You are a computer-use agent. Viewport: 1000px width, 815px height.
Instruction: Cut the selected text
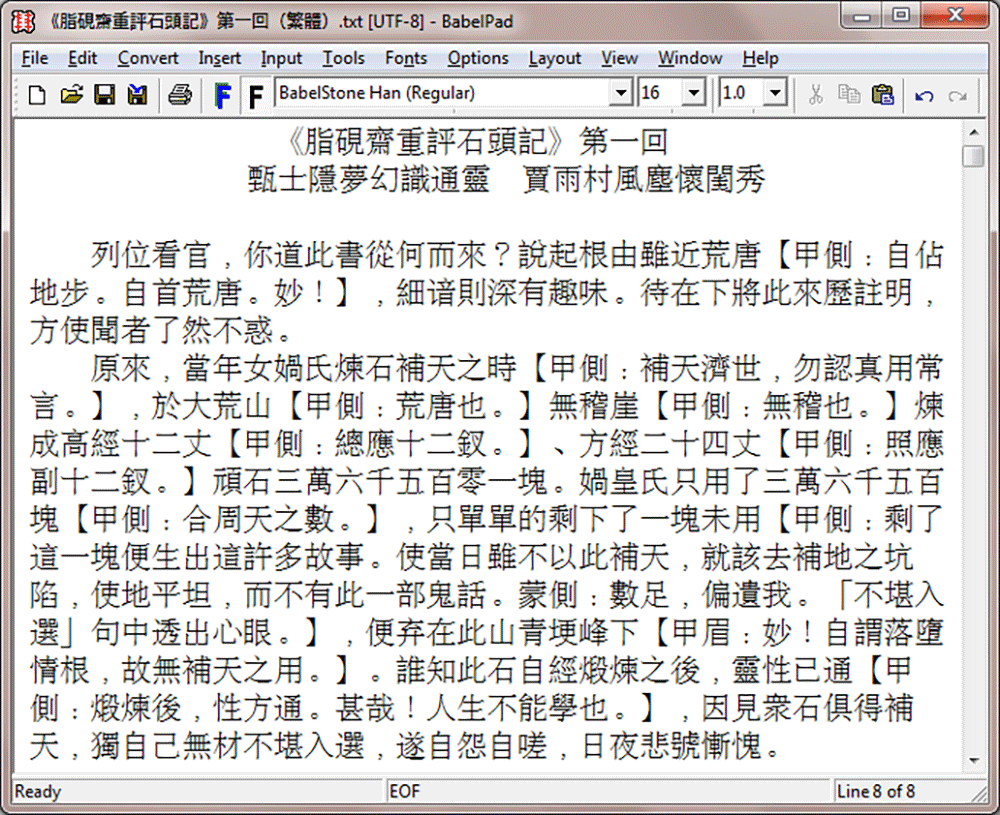click(815, 94)
